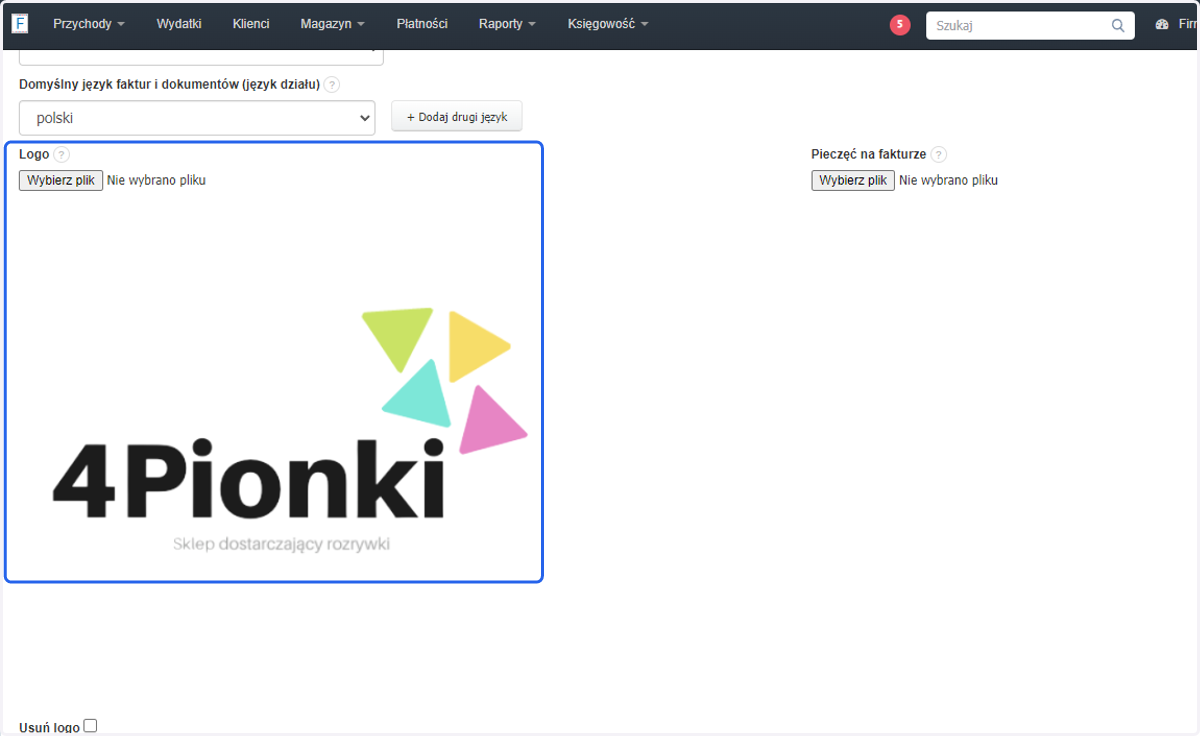Click the Fakturownia F logo icon
The image size is (1200, 736).
tap(20, 23)
